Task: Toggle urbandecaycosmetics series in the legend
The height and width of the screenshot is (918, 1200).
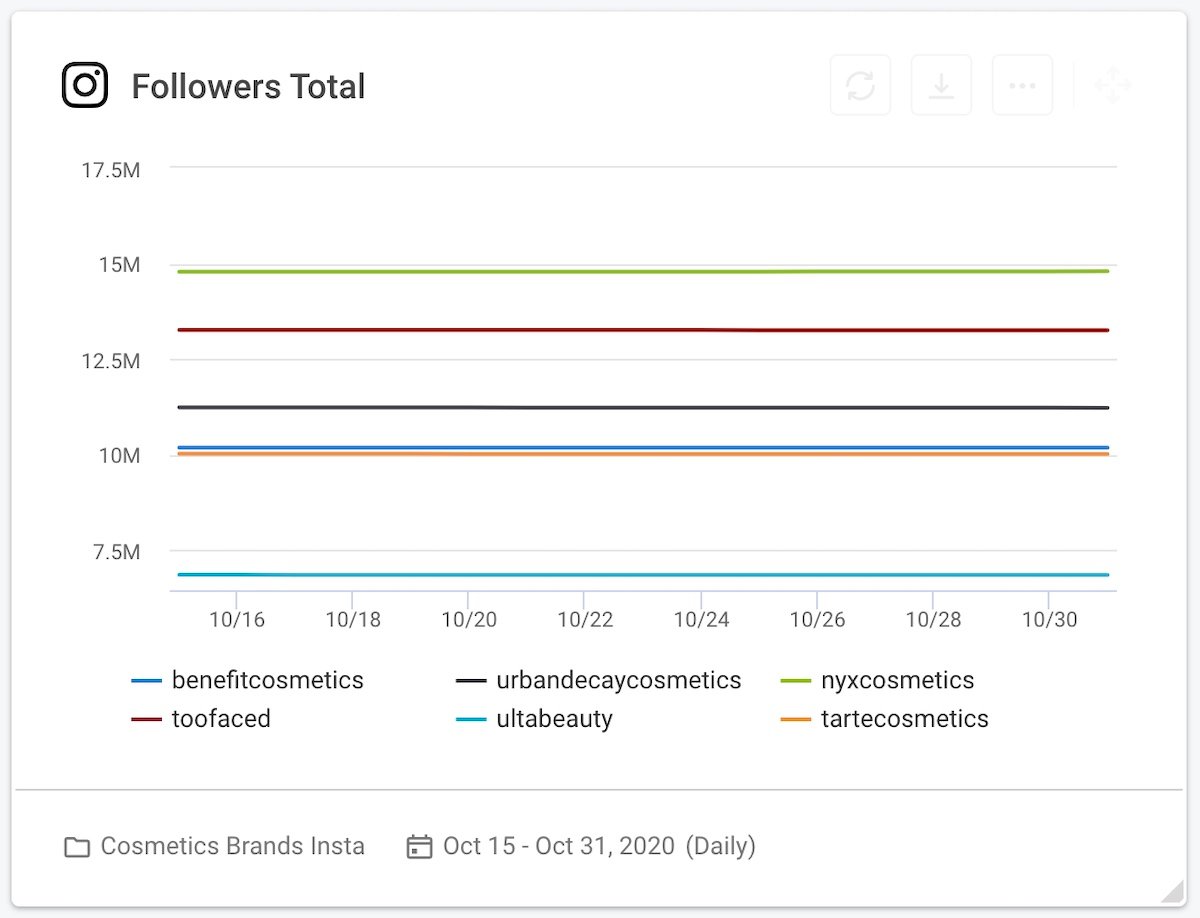Action: coord(618,681)
